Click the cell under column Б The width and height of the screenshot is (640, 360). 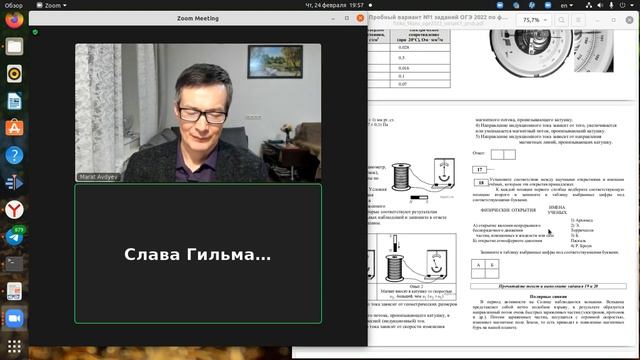pyautogui.click(x=492, y=273)
